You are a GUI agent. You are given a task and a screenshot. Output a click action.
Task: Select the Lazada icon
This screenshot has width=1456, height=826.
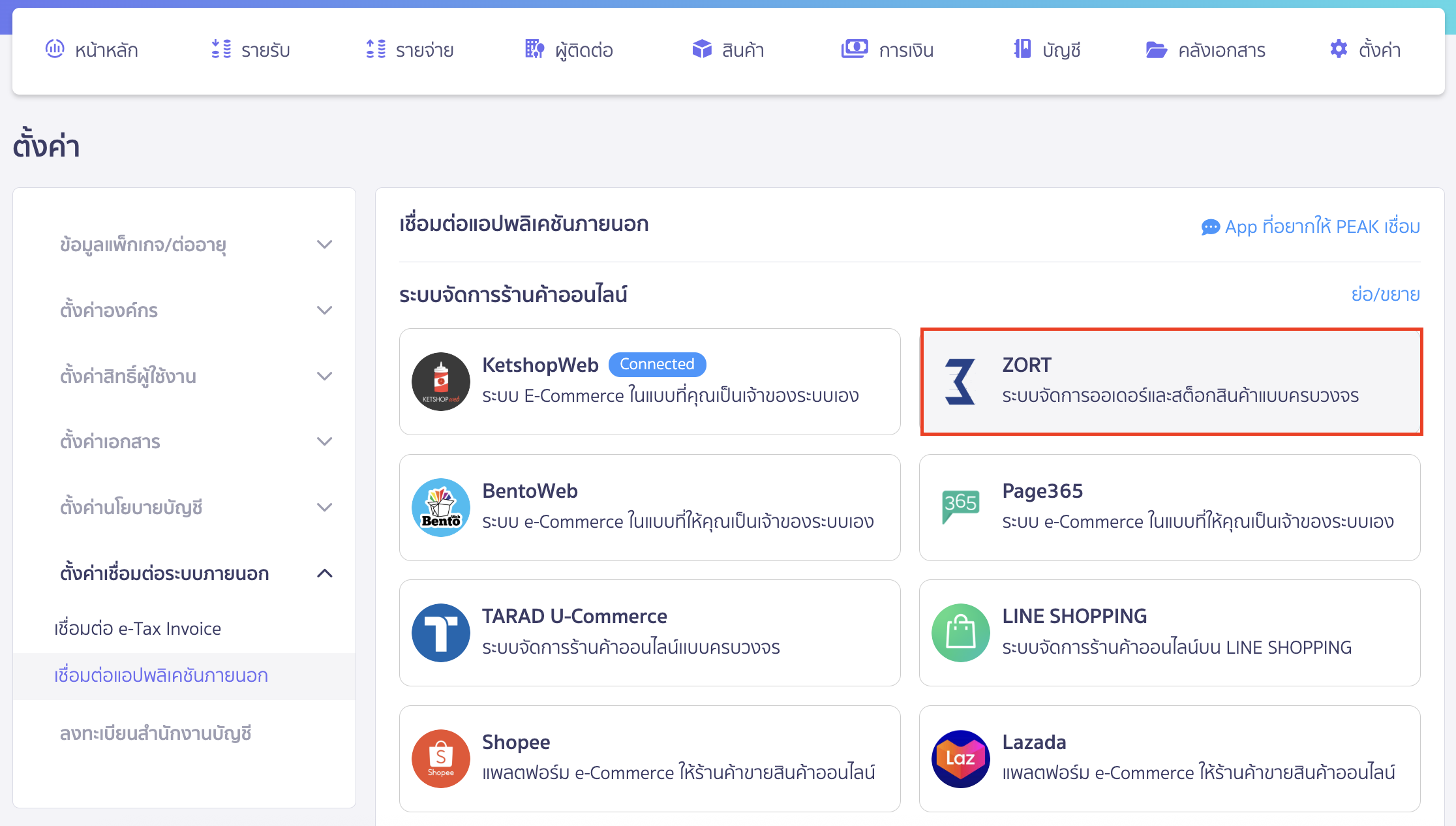coord(960,759)
